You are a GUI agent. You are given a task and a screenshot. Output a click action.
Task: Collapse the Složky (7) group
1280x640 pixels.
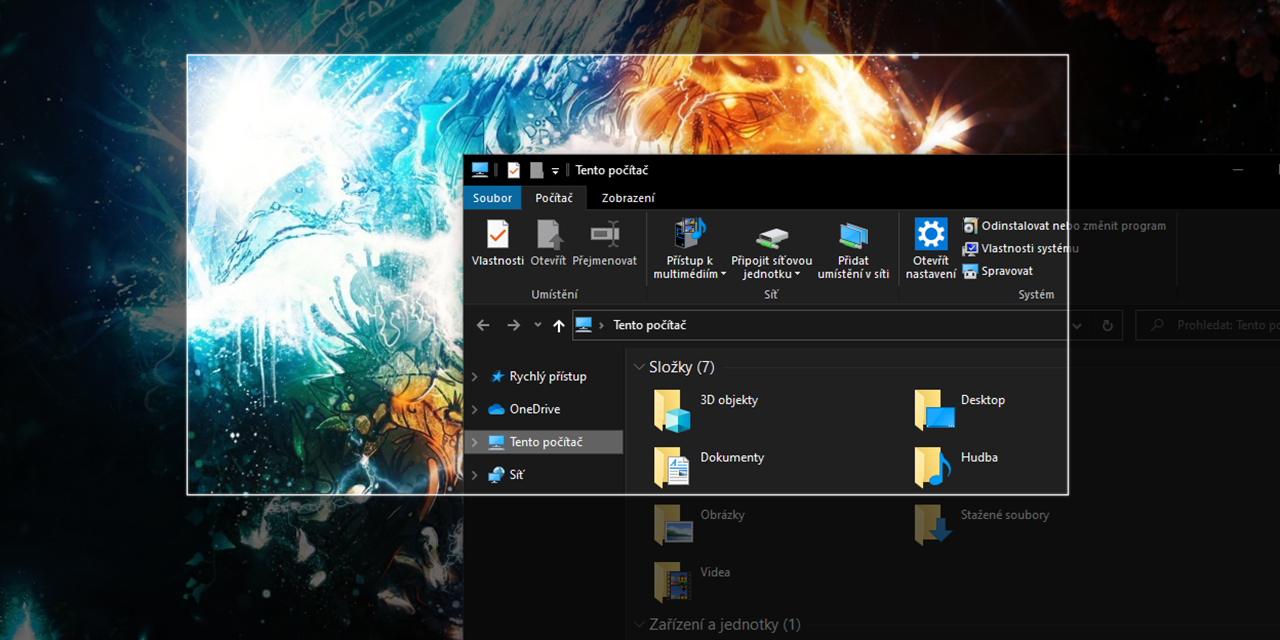click(640, 367)
